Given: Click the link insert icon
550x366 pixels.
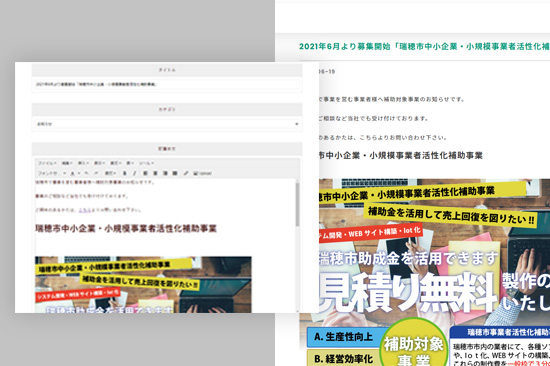Looking at the screenshot, I should (186, 173).
